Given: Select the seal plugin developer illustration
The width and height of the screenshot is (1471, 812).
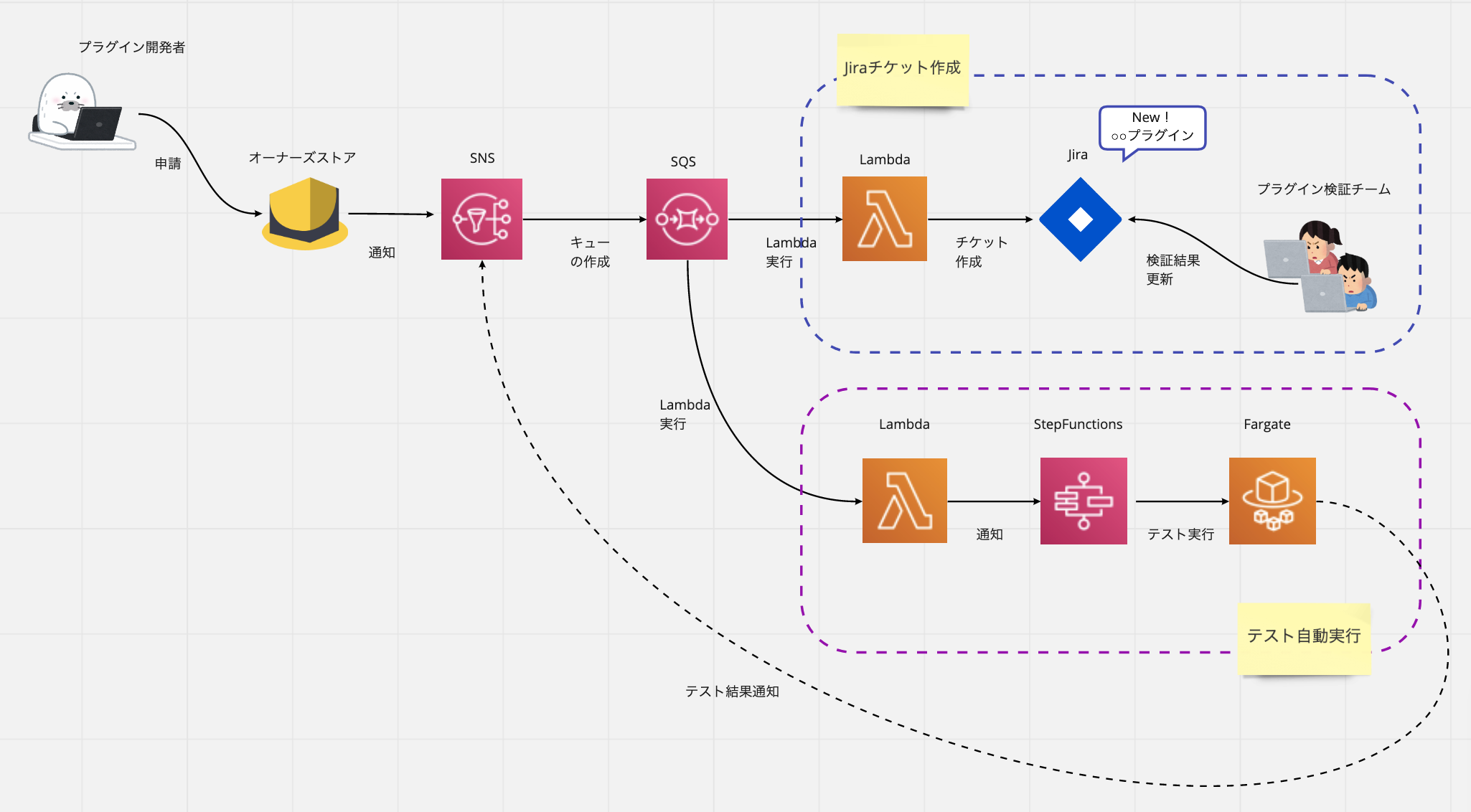Looking at the screenshot, I should click(x=82, y=111).
